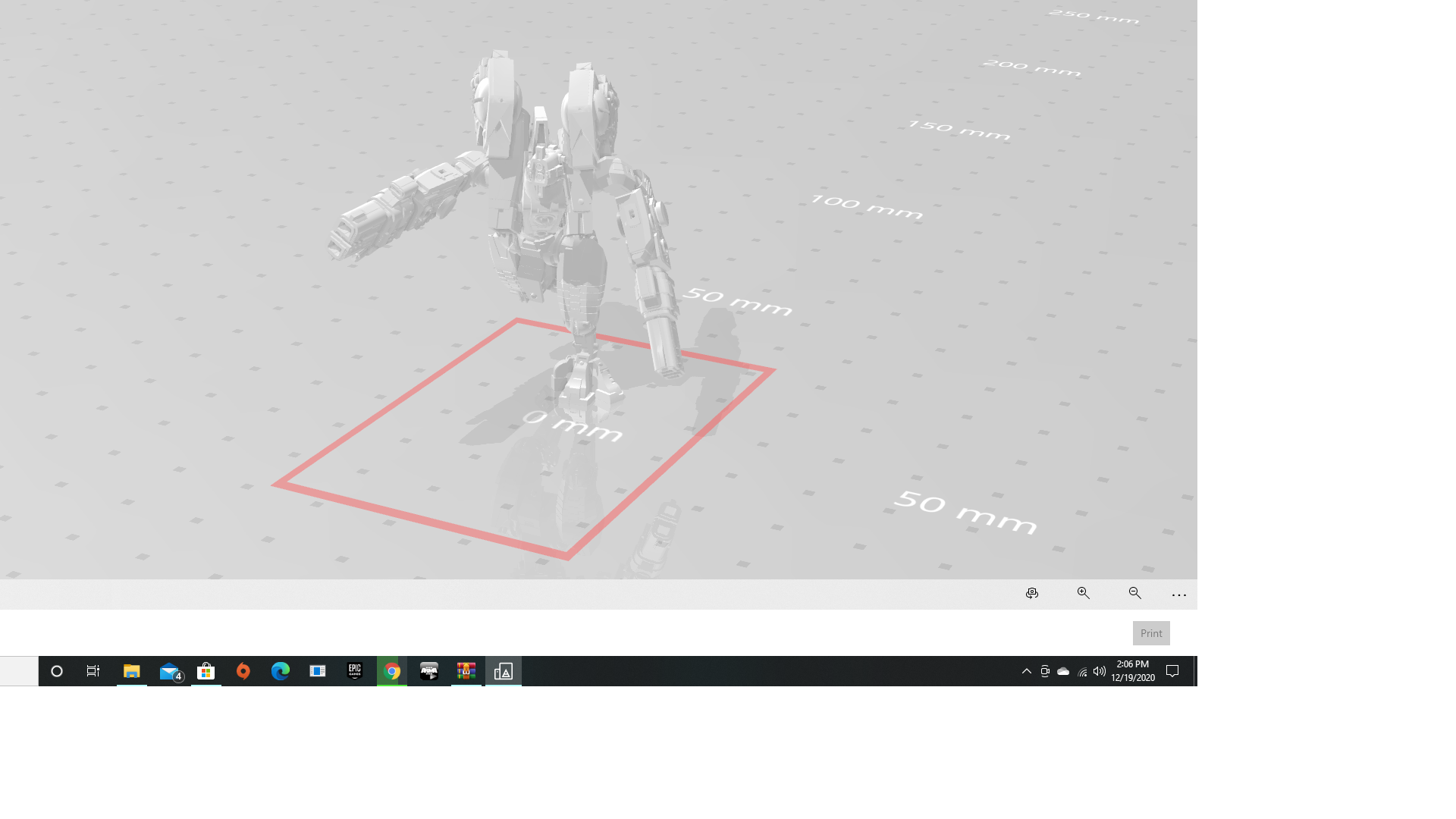Open Epic Games Launcher icon
1456x819 pixels.
pyautogui.click(x=355, y=671)
